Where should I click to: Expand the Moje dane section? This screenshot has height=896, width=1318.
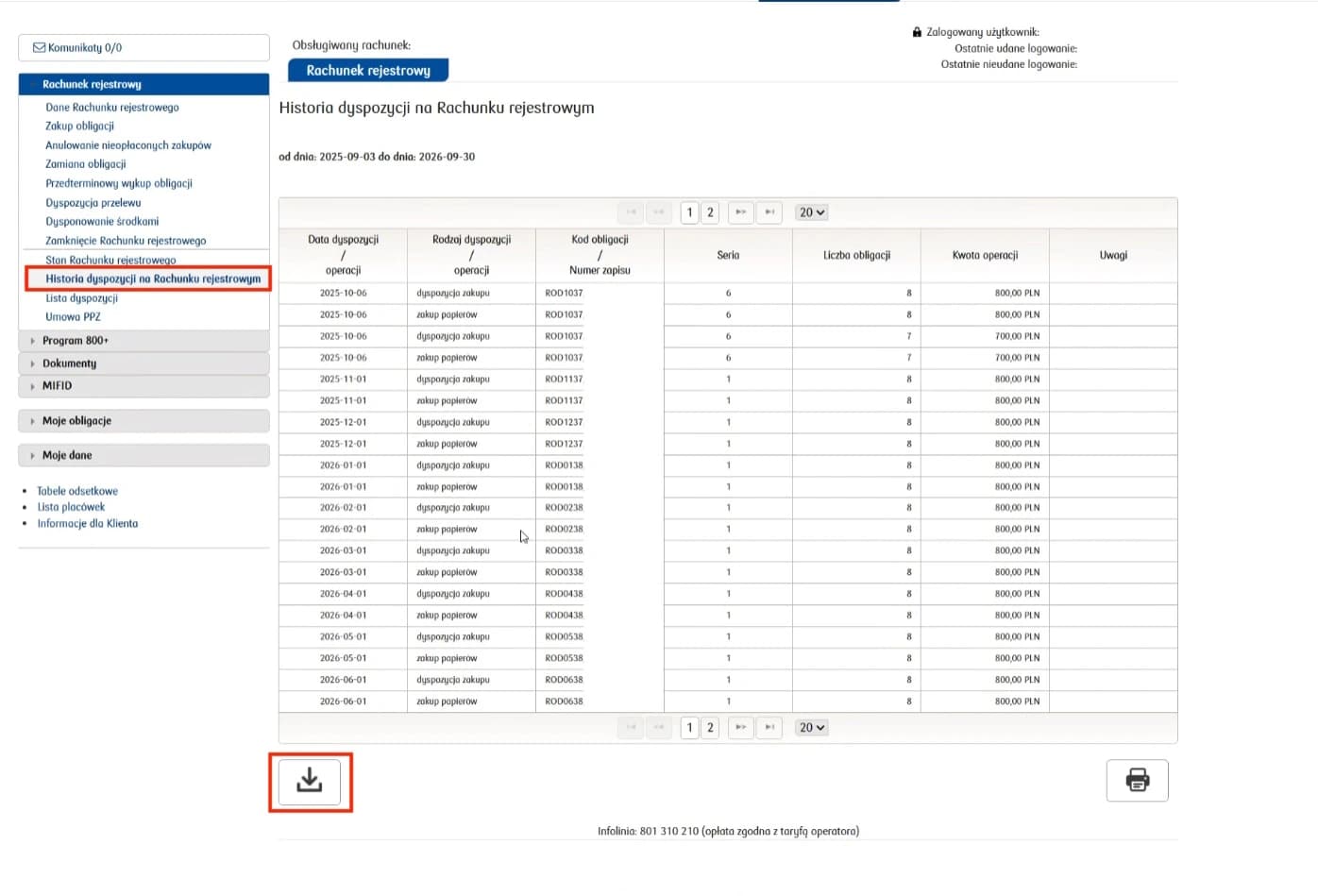tap(144, 455)
